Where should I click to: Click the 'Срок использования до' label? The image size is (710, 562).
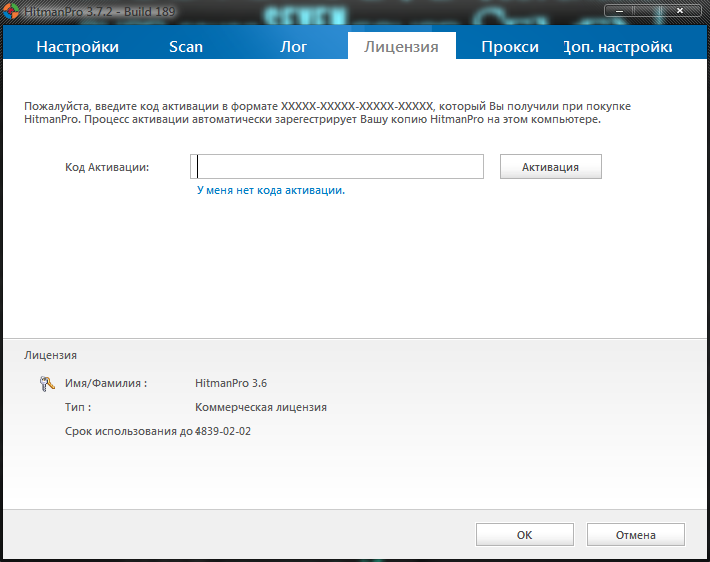coord(129,431)
